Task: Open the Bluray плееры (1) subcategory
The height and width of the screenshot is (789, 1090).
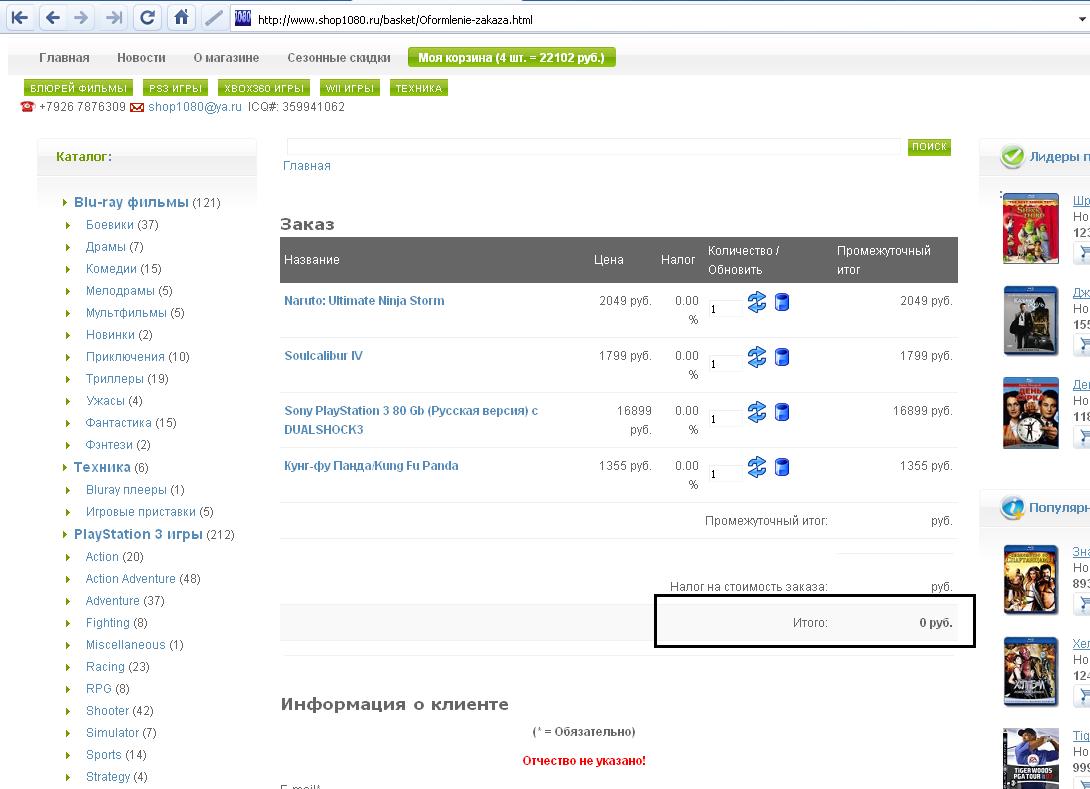Action: (135, 489)
